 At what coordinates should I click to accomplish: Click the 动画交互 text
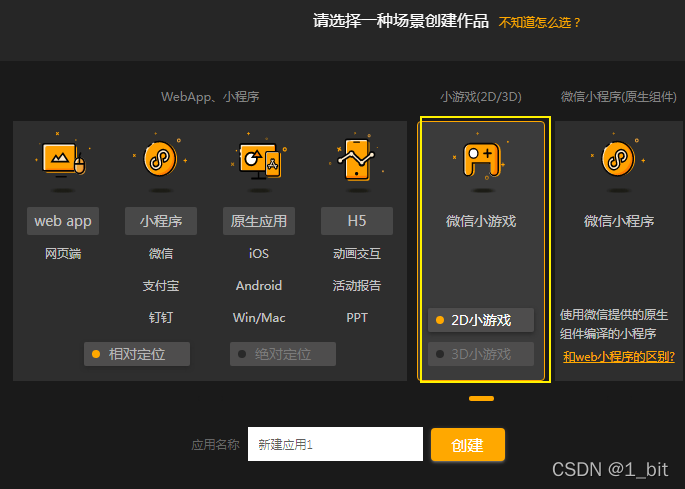click(356, 253)
